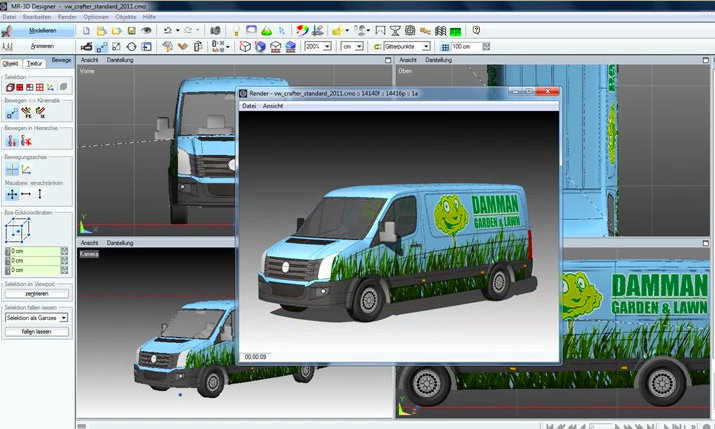Open the color palette tool
715x429 pixels.
(302, 31)
